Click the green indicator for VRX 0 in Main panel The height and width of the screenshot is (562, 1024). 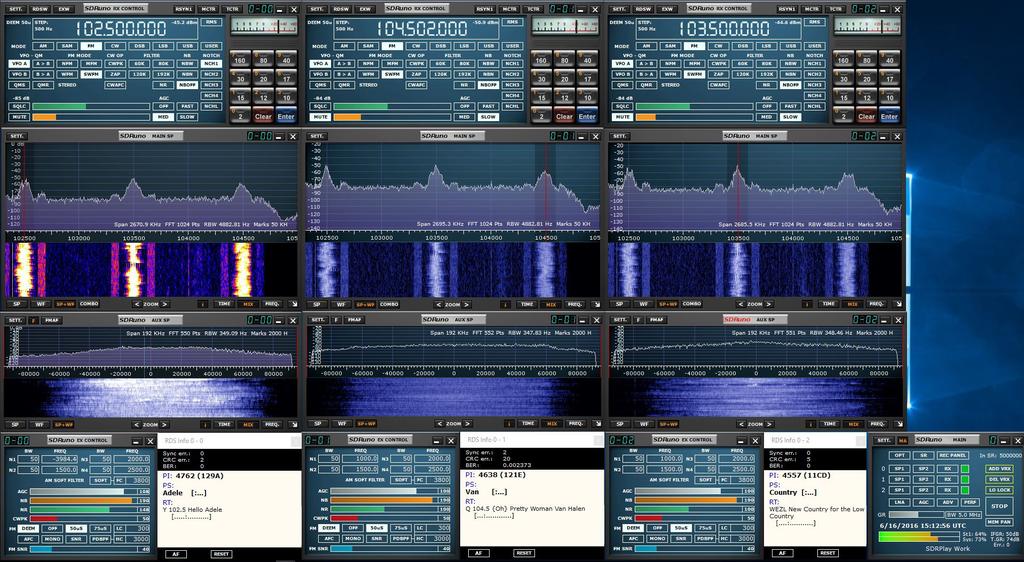click(x=965, y=469)
